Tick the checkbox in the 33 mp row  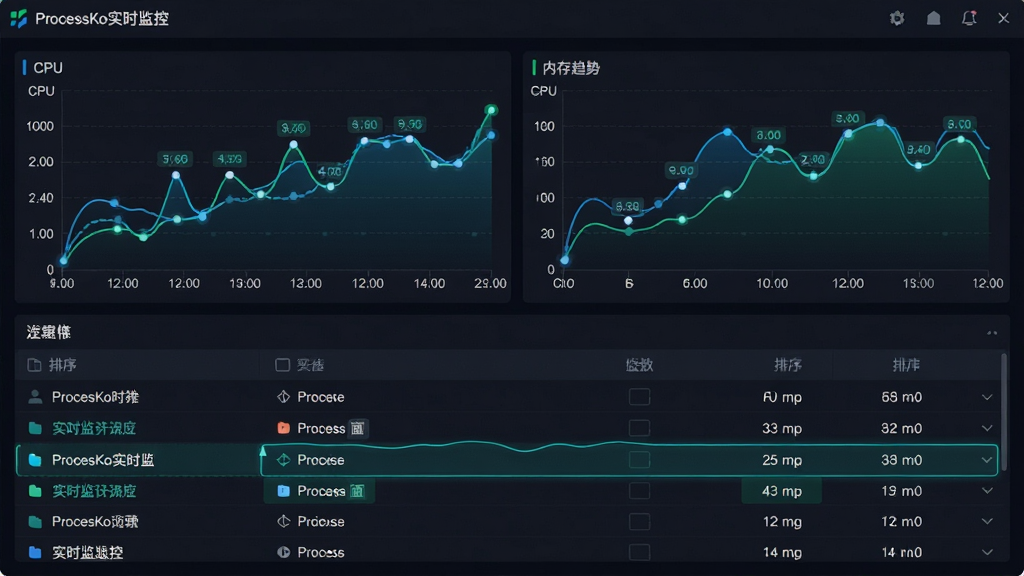639,428
